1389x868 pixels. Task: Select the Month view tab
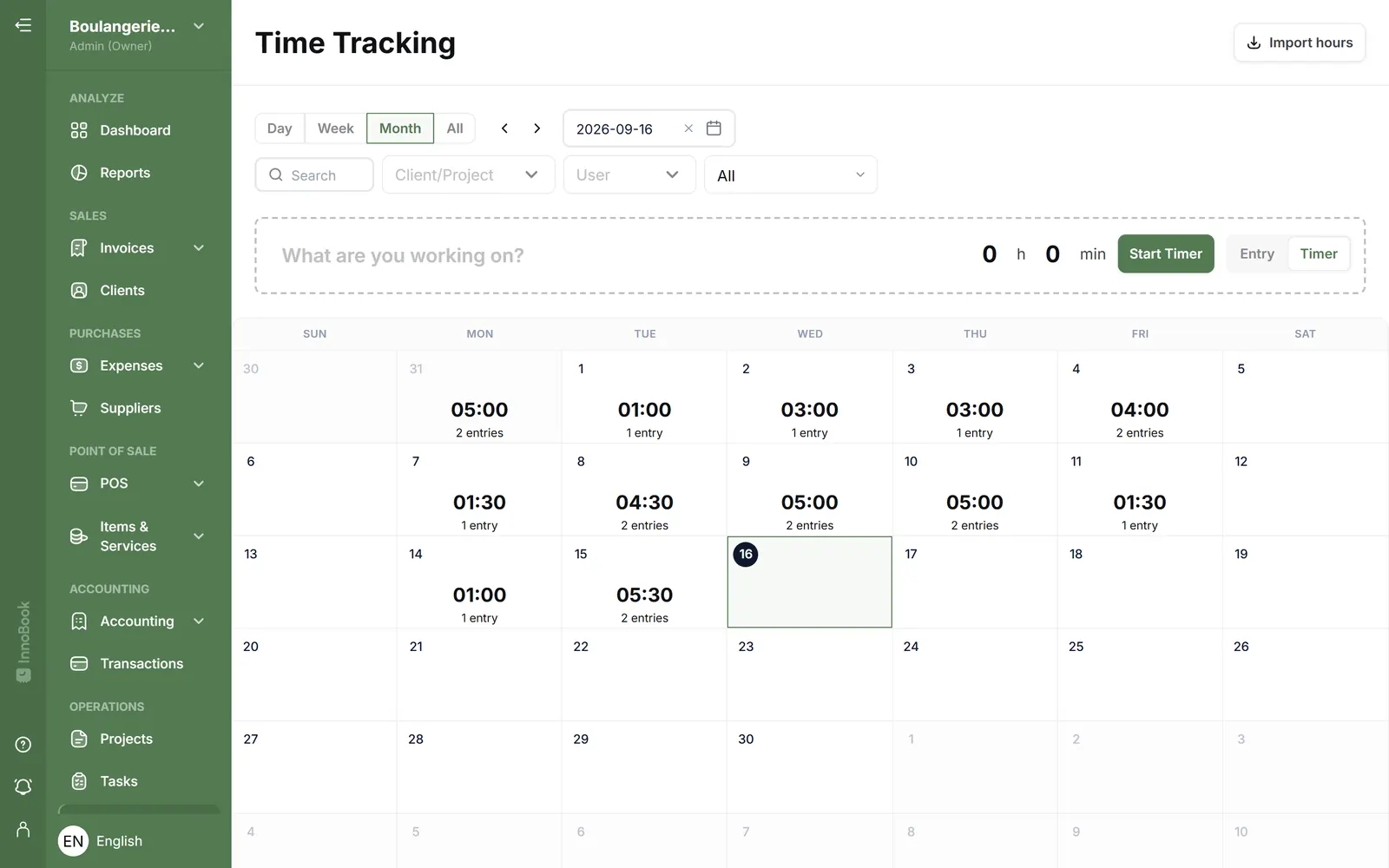(x=400, y=128)
